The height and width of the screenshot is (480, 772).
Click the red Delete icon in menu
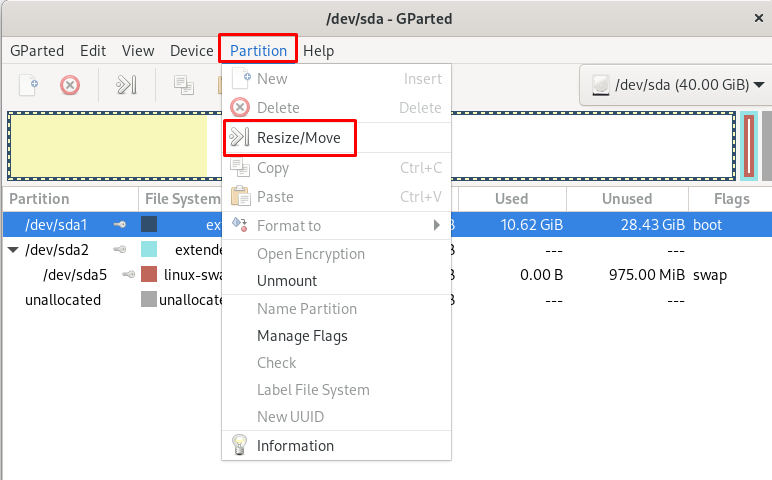240,107
